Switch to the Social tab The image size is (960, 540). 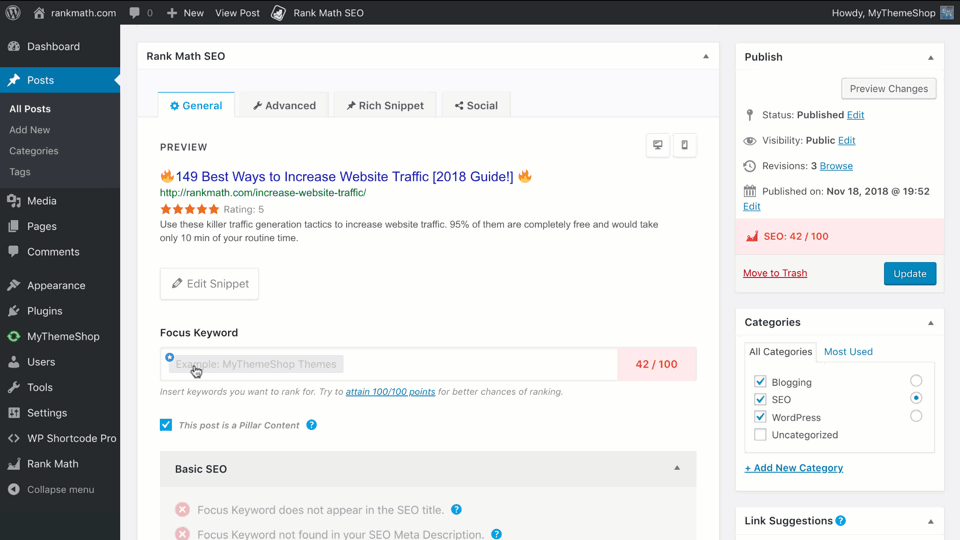[476, 105]
